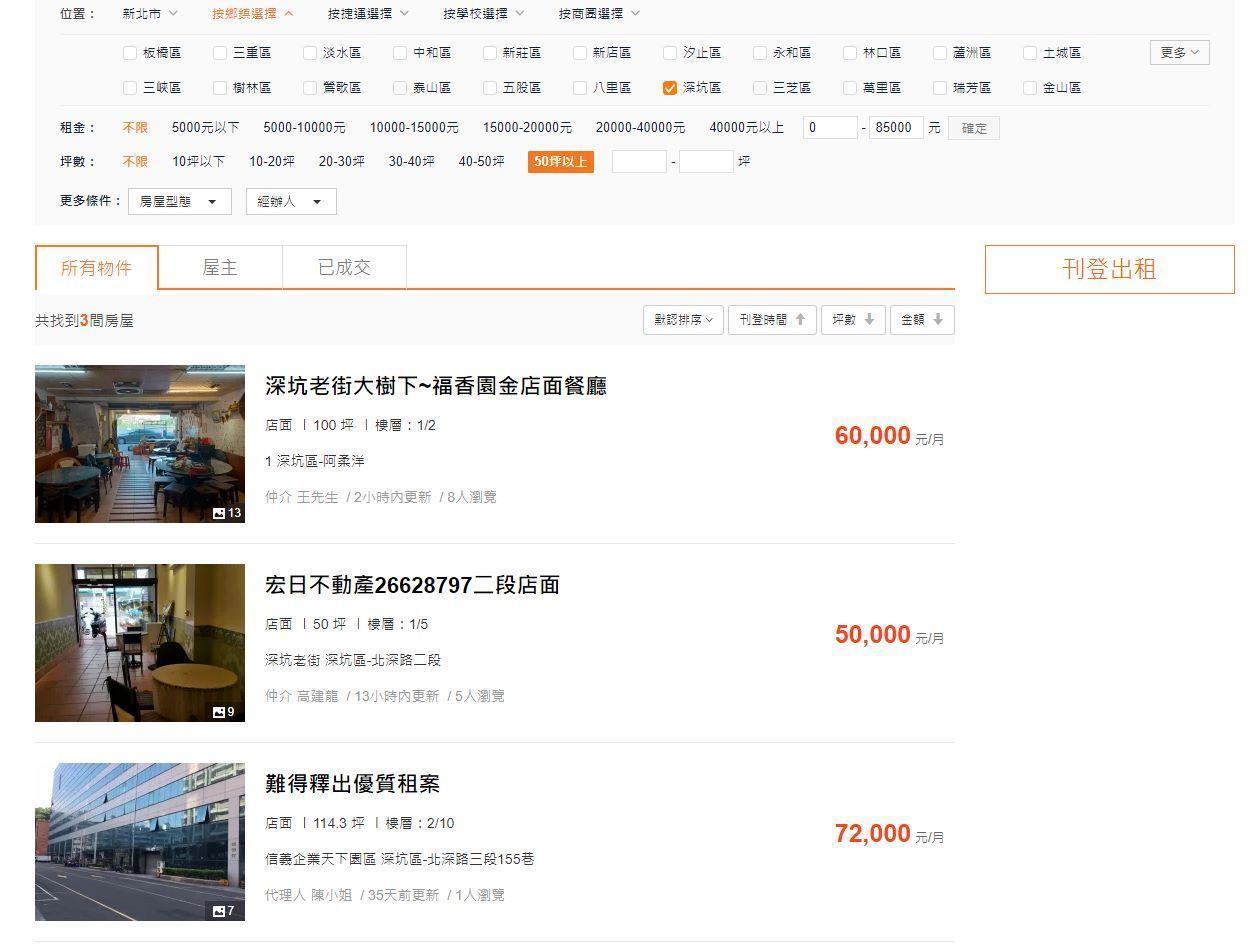The height and width of the screenshot is (944, 1255).
Task: Collapse the 按鄉鎮選擇 selector
Action: click(253, 14)
